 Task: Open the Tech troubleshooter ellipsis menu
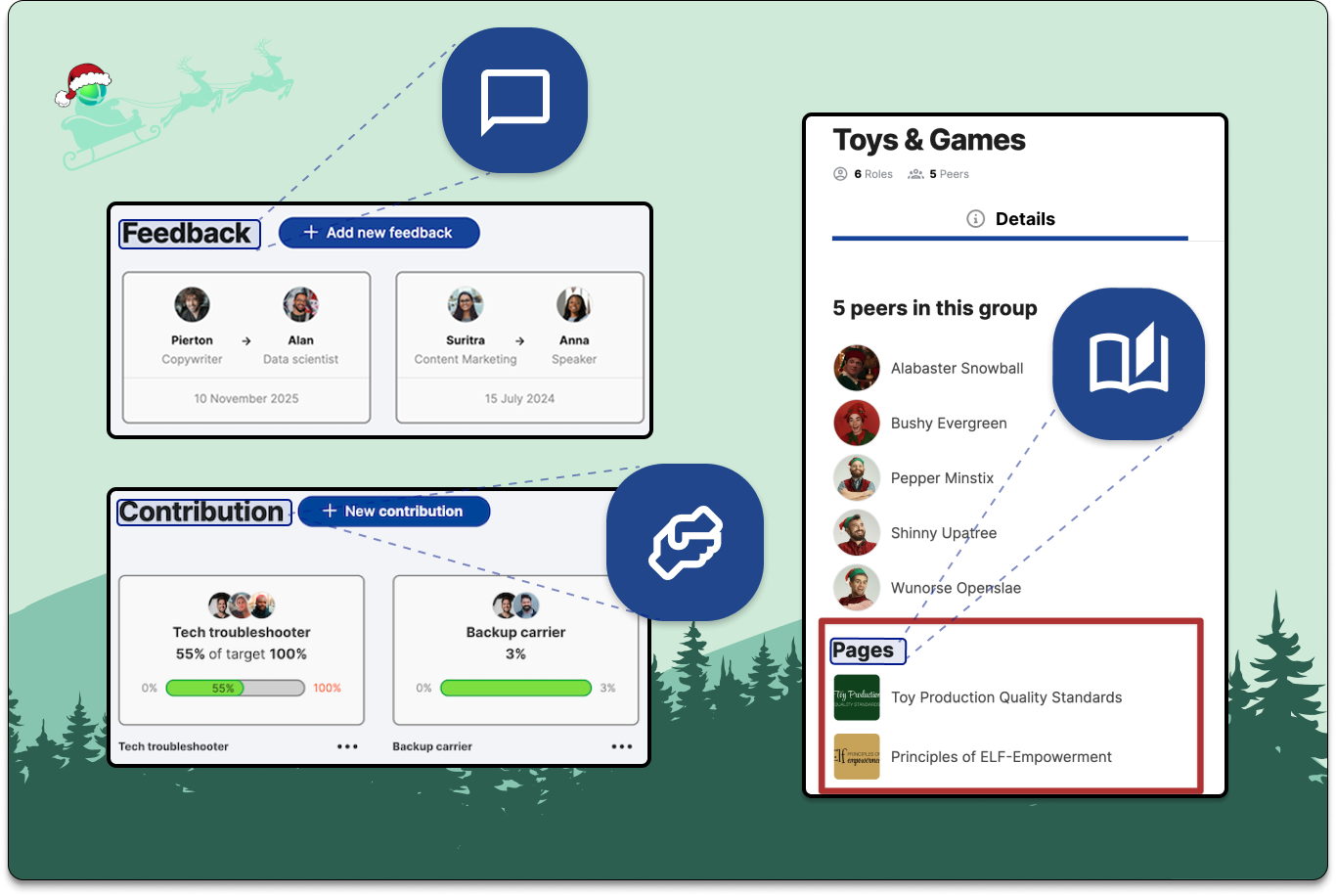point(347,745)
